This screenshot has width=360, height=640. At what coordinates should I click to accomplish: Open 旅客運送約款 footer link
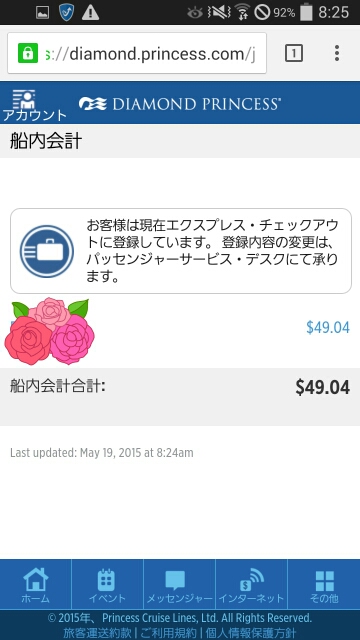97,633
